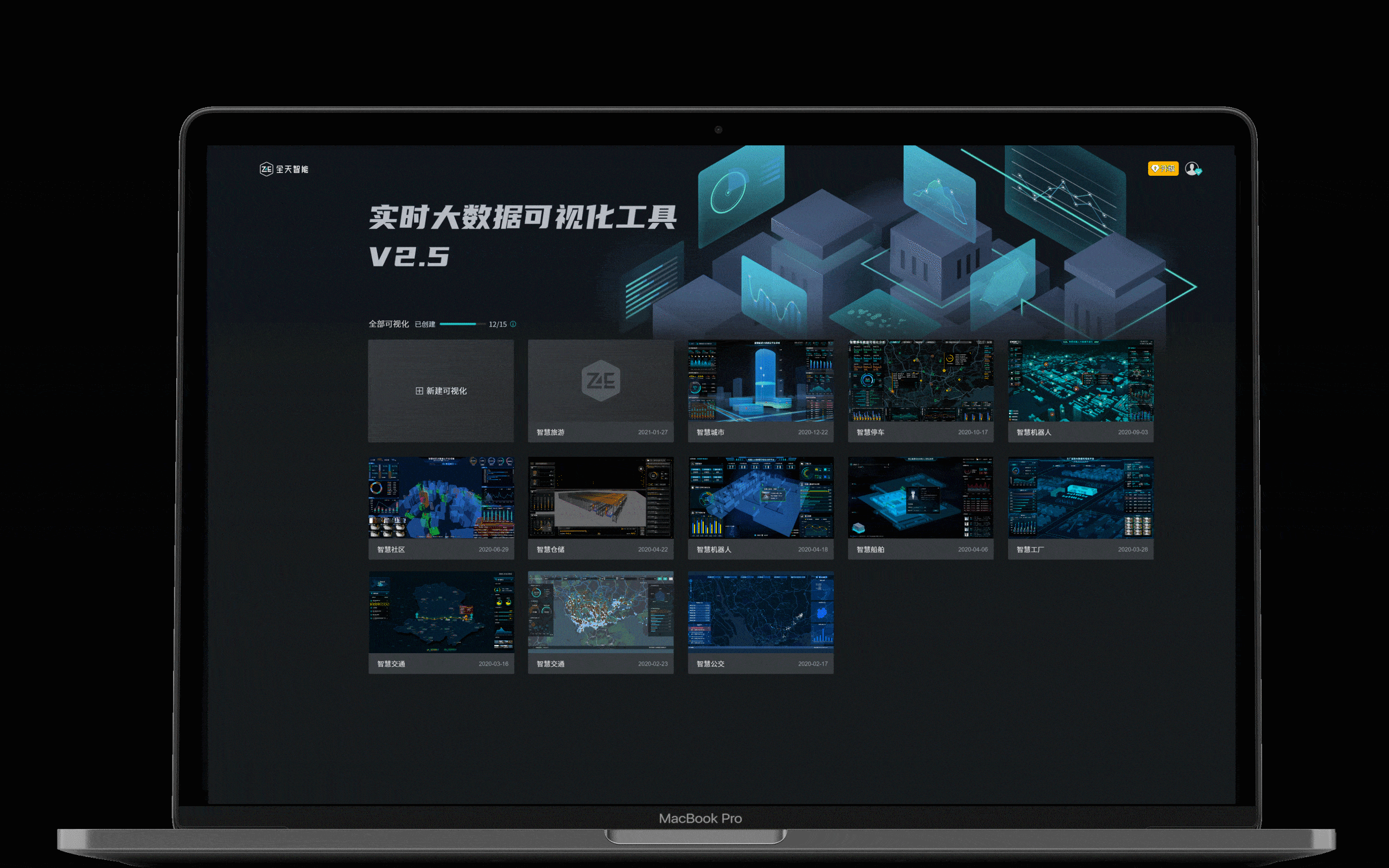Viewport: 1389px width, 868px height.
Task: Click the 全部可视化 heading label
Action: 388,324
